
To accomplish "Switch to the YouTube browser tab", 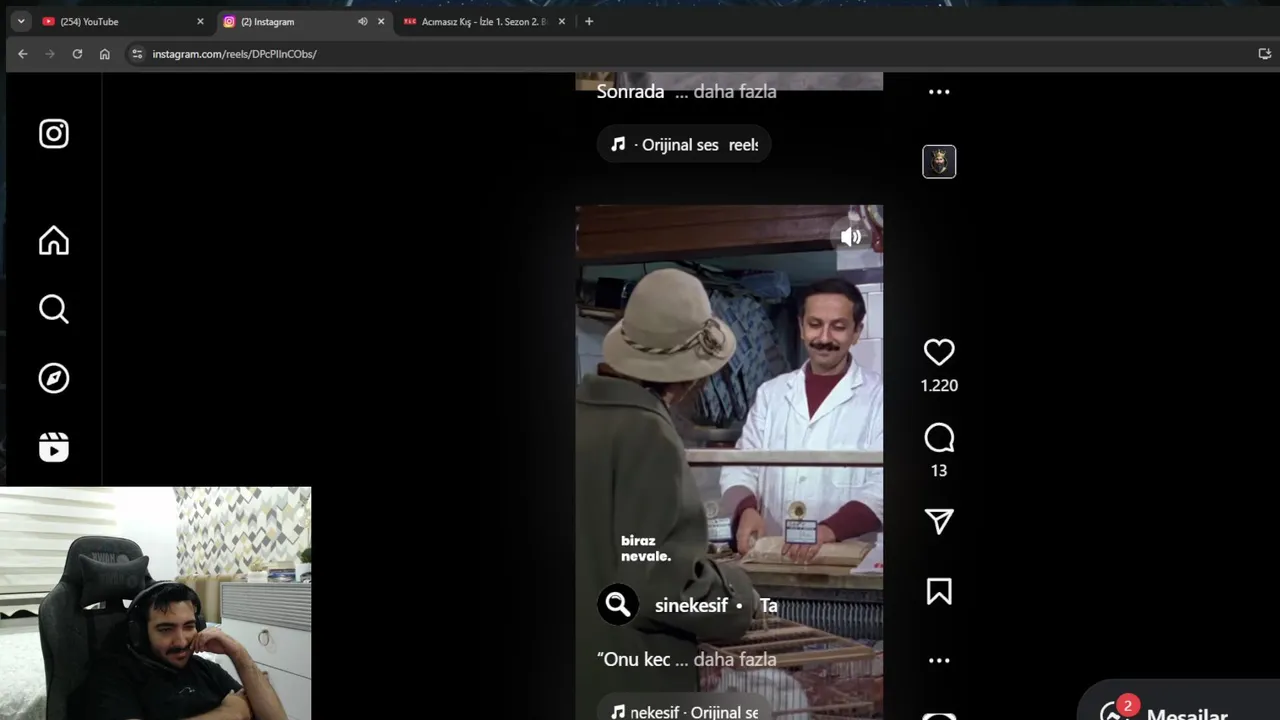I will [x=120, y=22].
